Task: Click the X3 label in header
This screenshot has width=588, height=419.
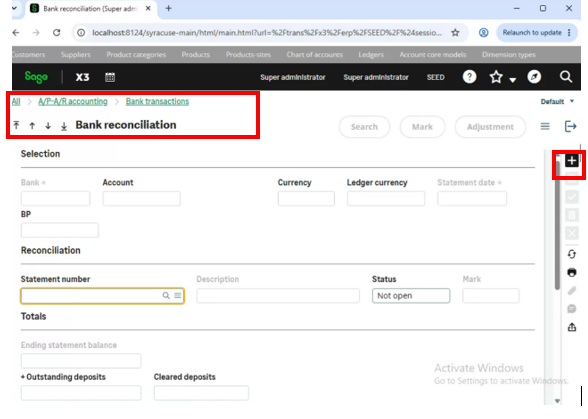Action: 82,77
